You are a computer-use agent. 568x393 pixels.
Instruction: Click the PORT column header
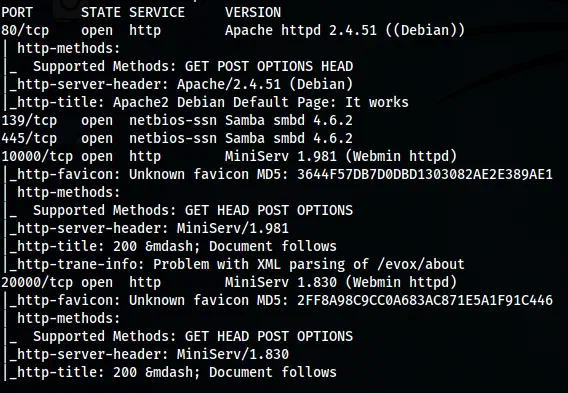pyautogui.click(x=17, y=13)
